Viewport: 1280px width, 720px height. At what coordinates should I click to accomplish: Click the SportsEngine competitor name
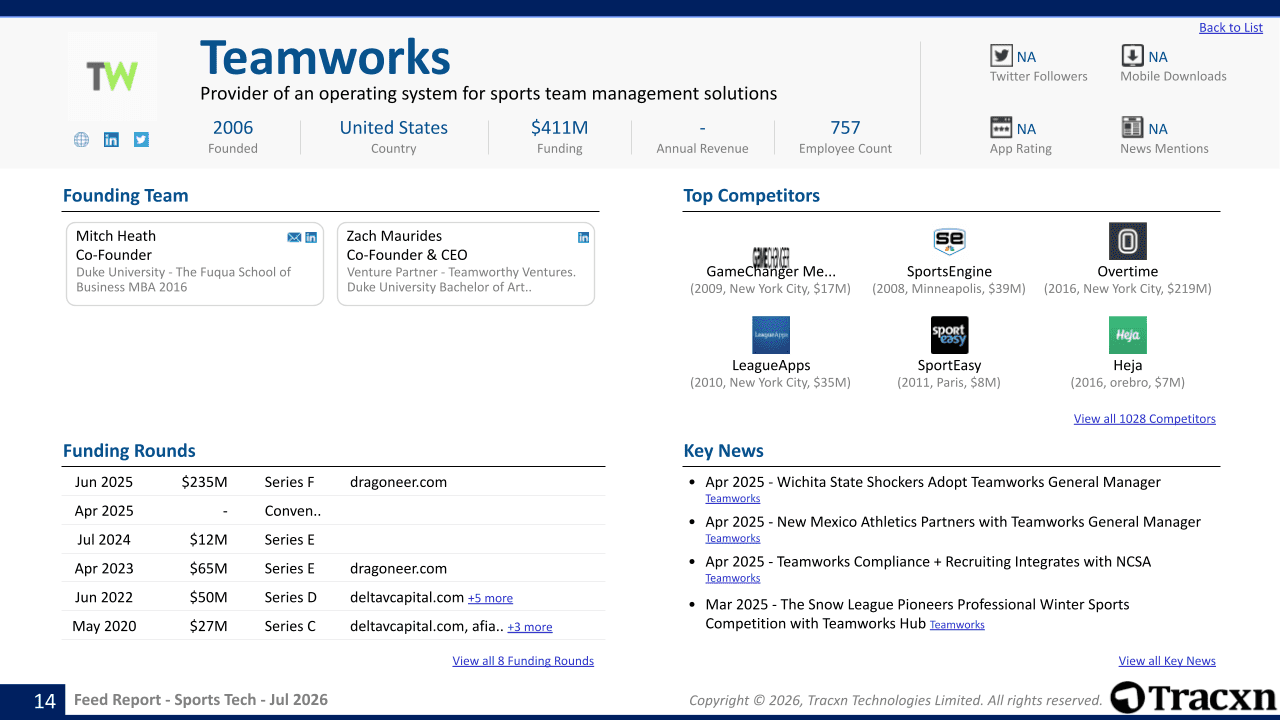click(949, 271)
